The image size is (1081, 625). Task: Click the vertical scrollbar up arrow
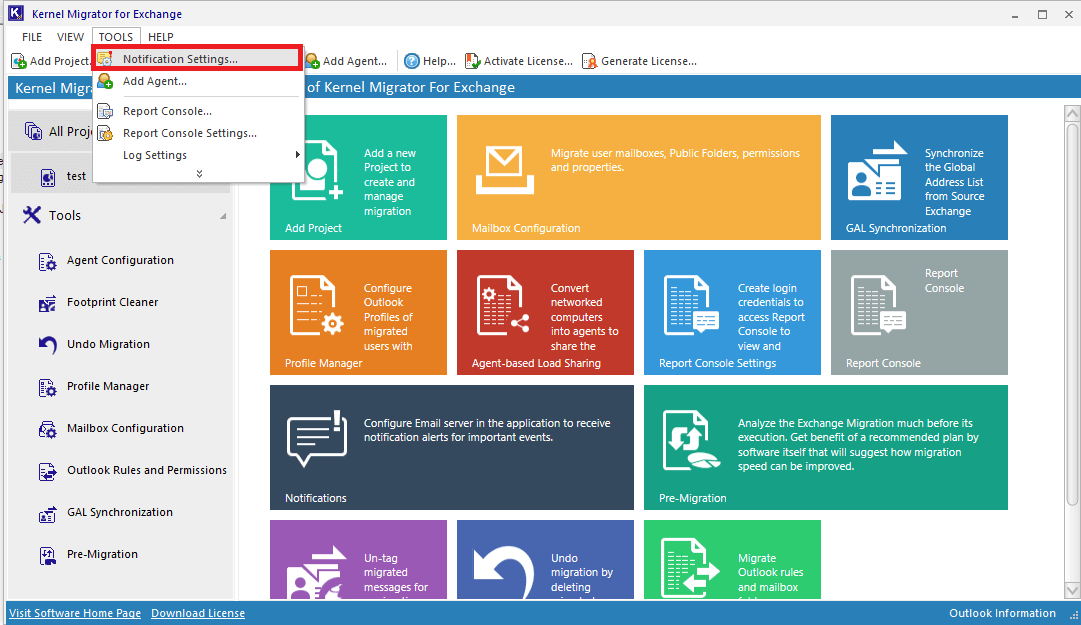coord(1072,112)
